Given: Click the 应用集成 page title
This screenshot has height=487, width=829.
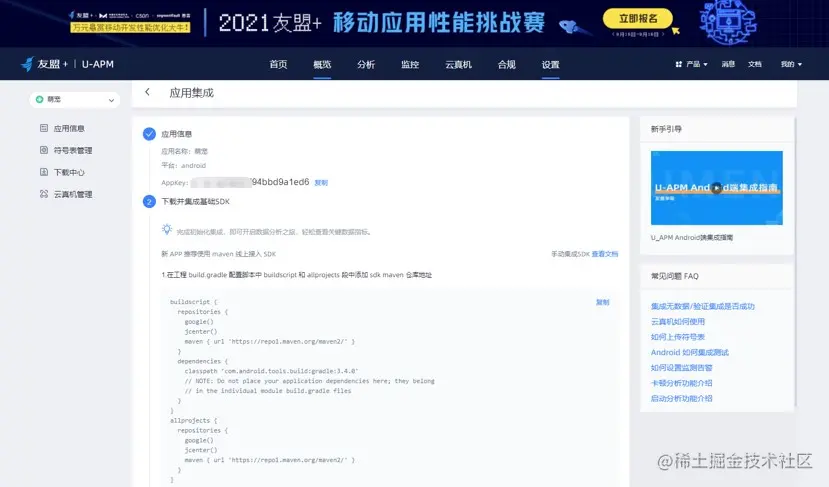Looking at the screenshot, I should point(191,93).
